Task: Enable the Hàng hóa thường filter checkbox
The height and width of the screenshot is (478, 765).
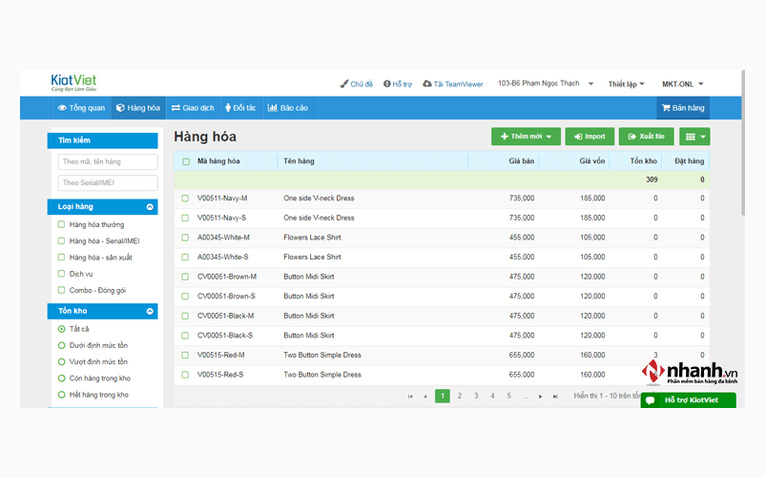Action: pos(61,224)
